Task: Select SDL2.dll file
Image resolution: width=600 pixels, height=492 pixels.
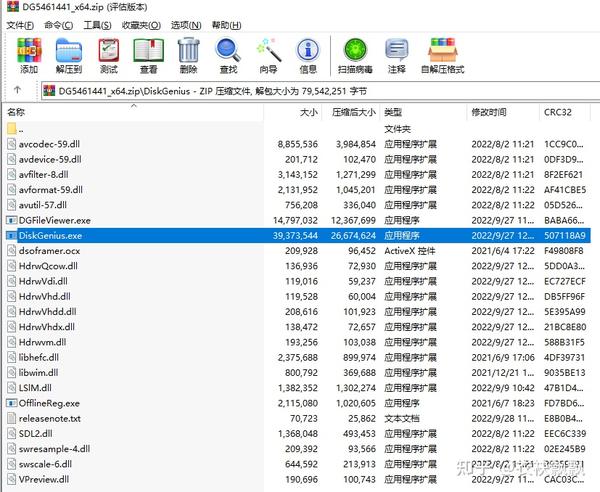Action: click(36, 433)
